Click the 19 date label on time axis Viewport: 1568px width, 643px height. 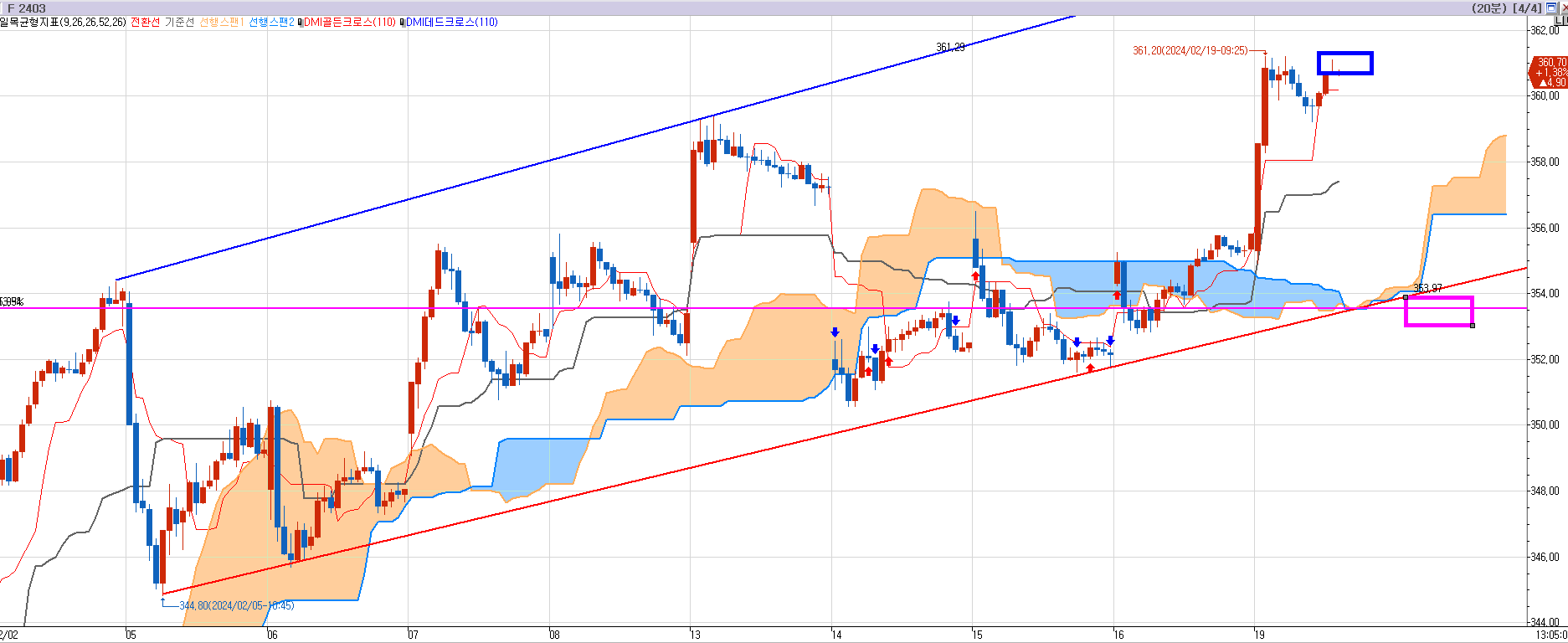[1259, 635]
